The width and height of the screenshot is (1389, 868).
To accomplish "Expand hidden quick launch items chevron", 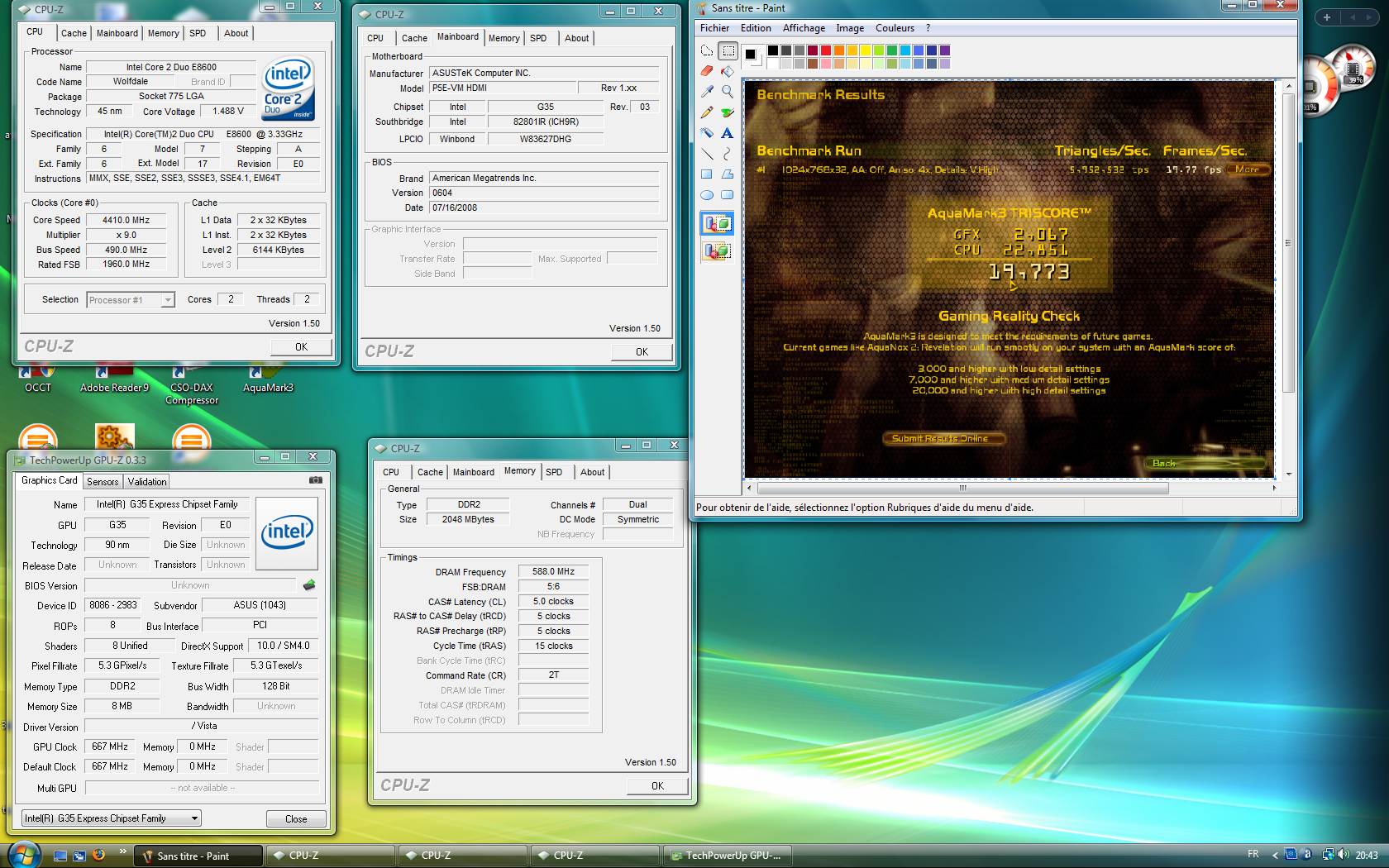I will tap(123, 851).
